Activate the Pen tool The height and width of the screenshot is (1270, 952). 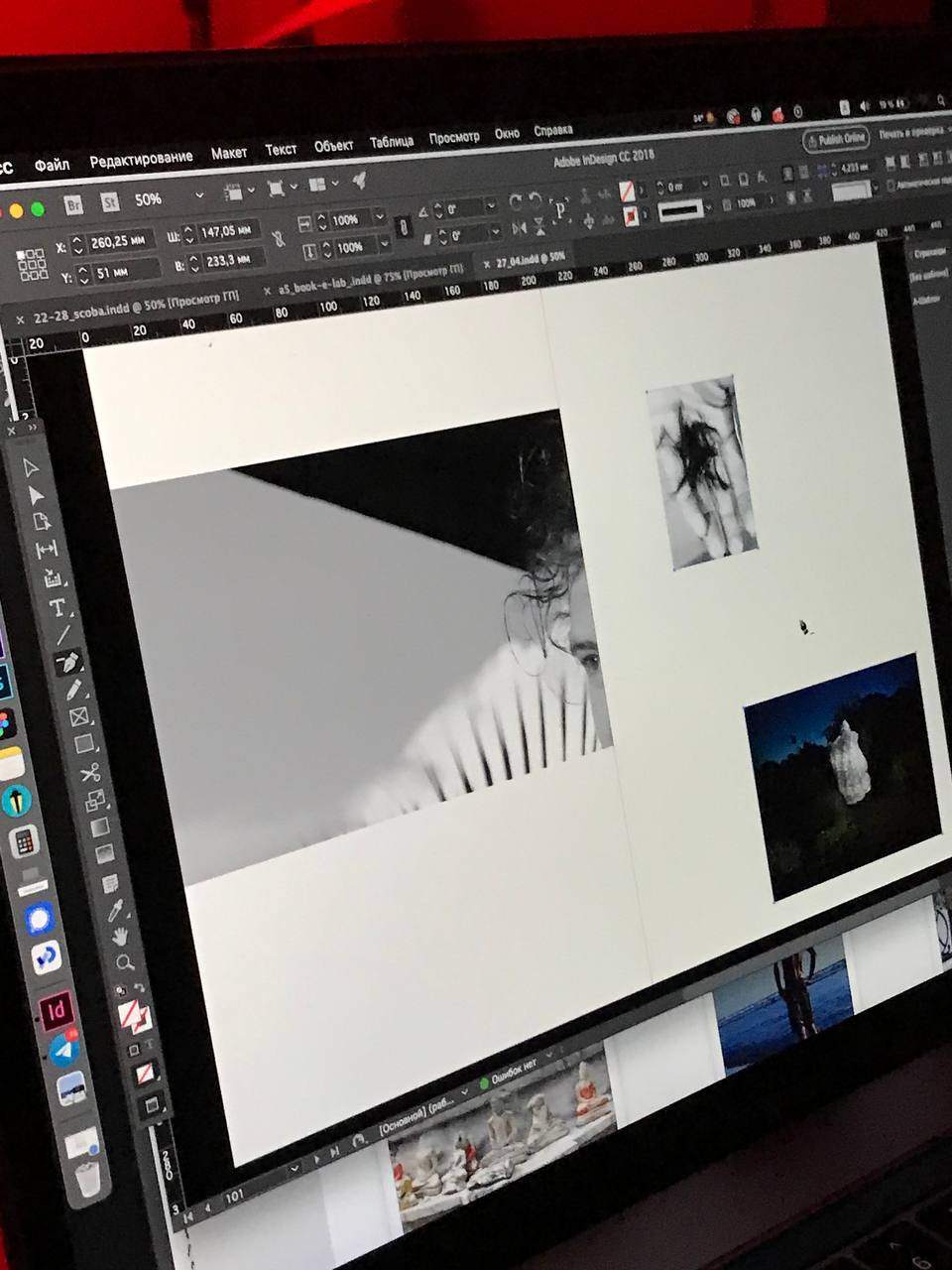point(65,662)
